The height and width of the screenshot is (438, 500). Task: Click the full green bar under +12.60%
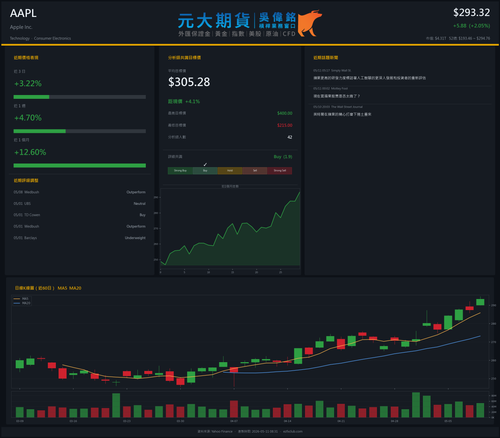point(80,166)
